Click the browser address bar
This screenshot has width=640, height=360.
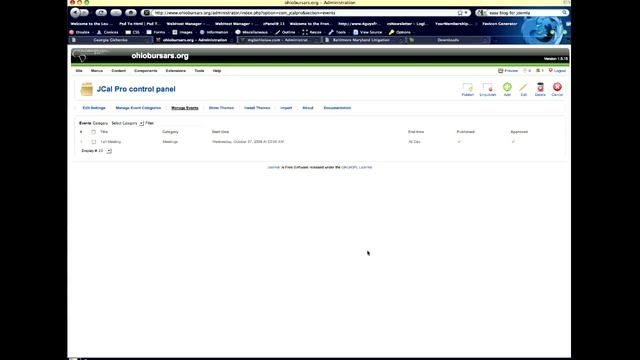[304, 13]
